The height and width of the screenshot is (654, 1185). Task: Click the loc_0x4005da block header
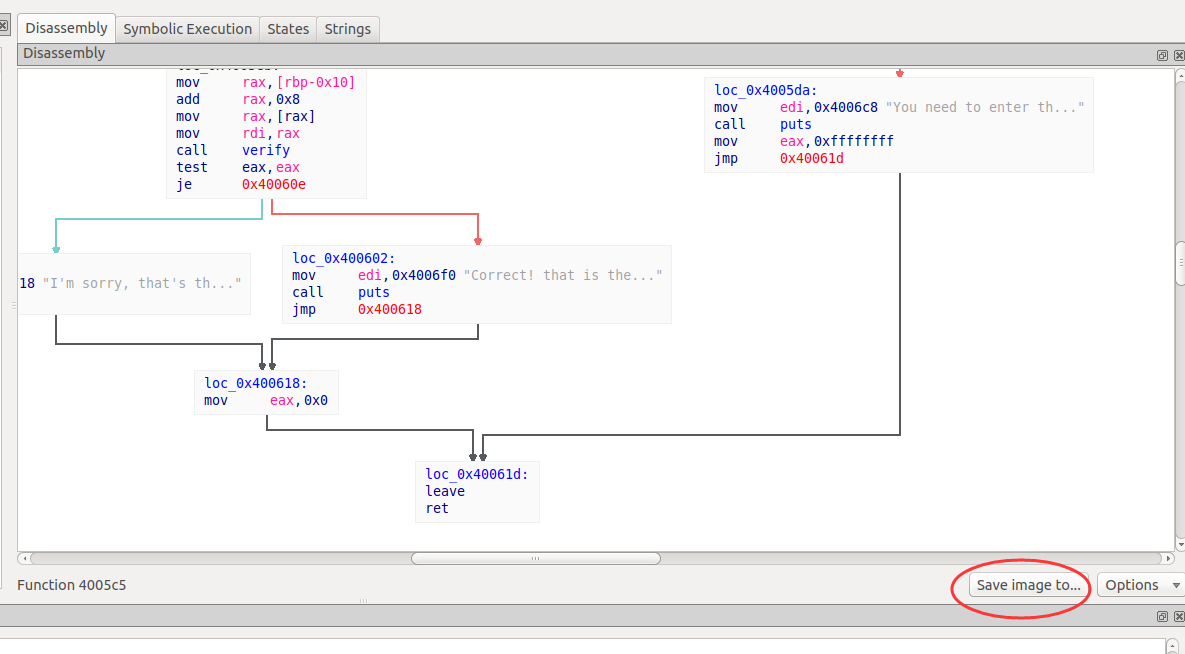pyautogui.click(x=765, y=90)
